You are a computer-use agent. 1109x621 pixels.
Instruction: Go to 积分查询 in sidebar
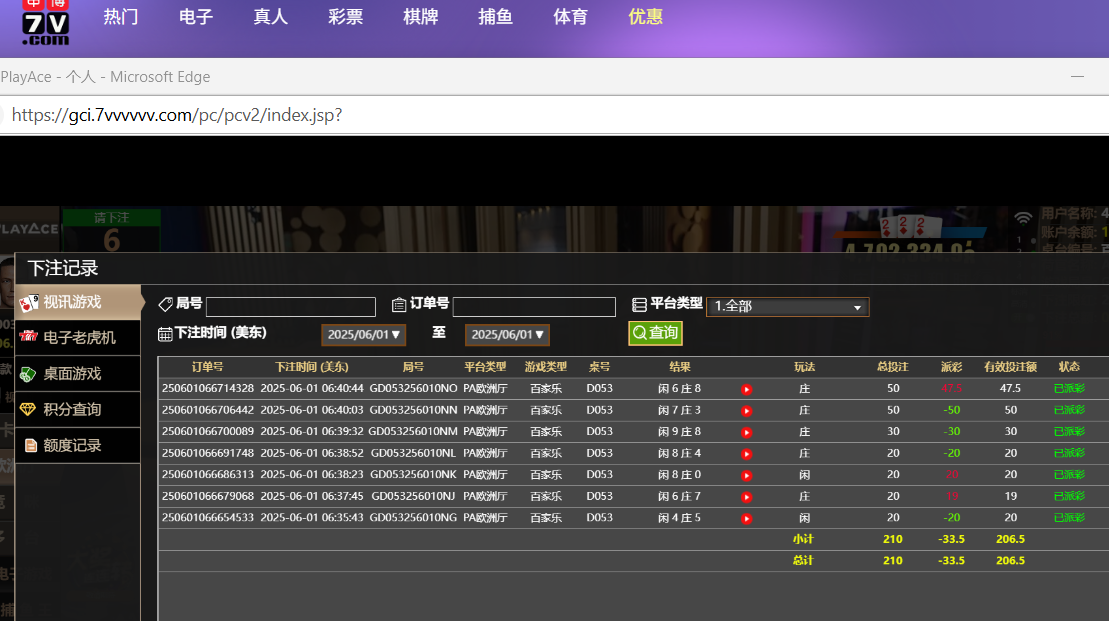point(72,409)
